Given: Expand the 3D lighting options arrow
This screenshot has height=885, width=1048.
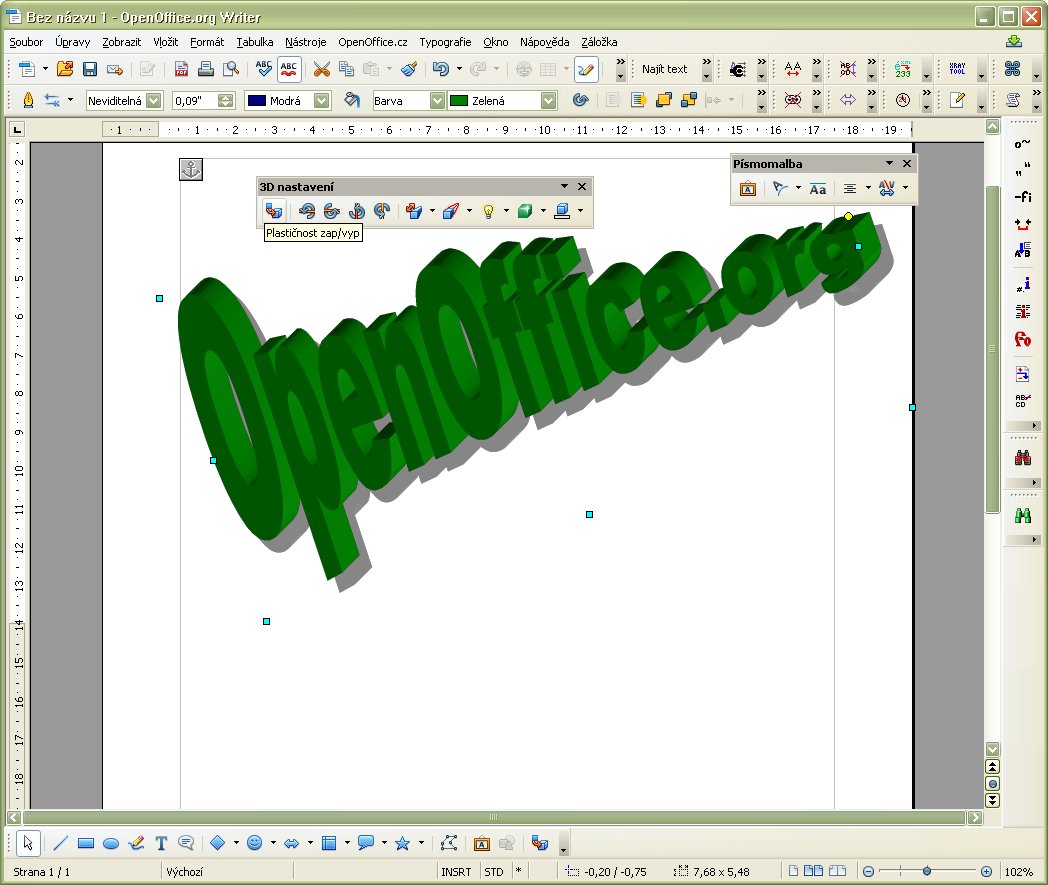Looking at the screenshot, I should click(506, 211).
